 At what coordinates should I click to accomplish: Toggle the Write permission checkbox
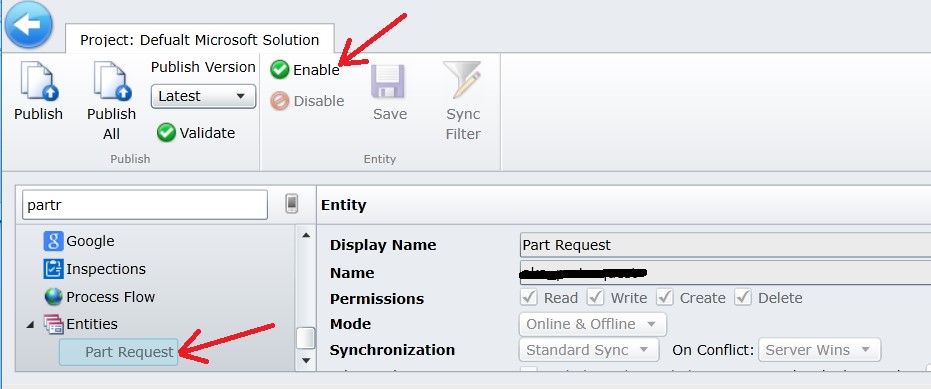[x=596, y=297]
